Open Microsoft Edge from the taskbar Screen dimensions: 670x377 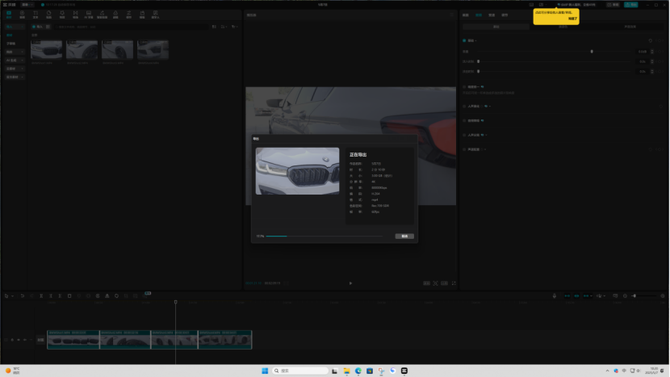(x=358, y=371)
